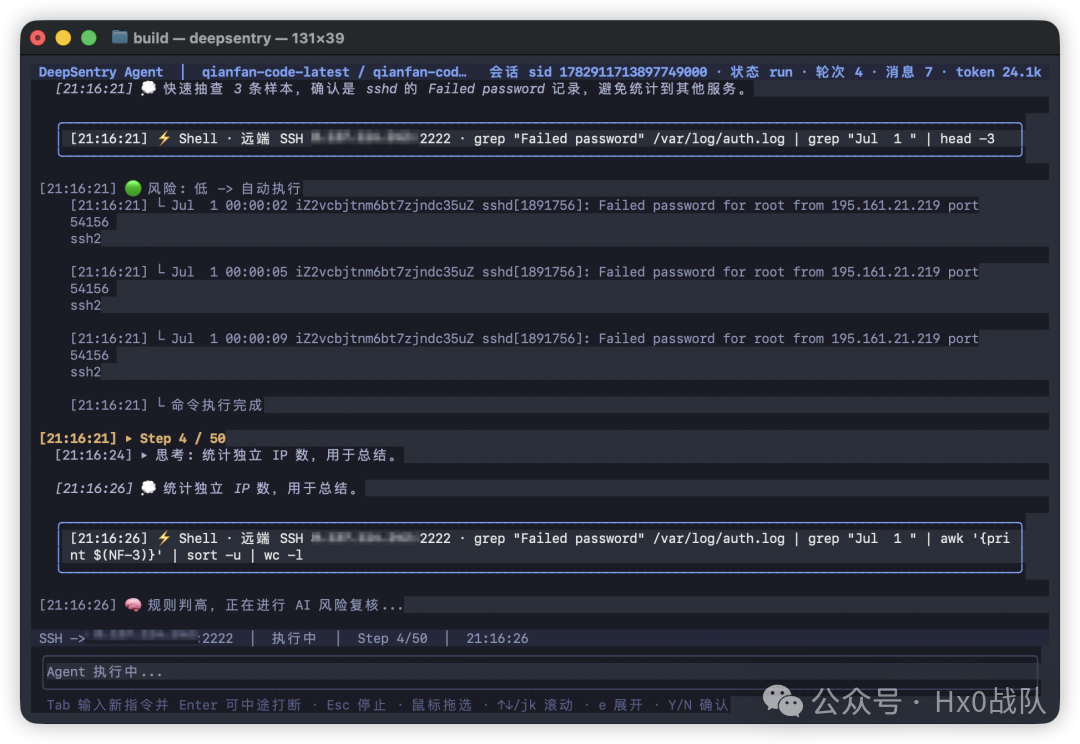Click the 鼠标拖选 hint
1080x744 pixels.
442,705
